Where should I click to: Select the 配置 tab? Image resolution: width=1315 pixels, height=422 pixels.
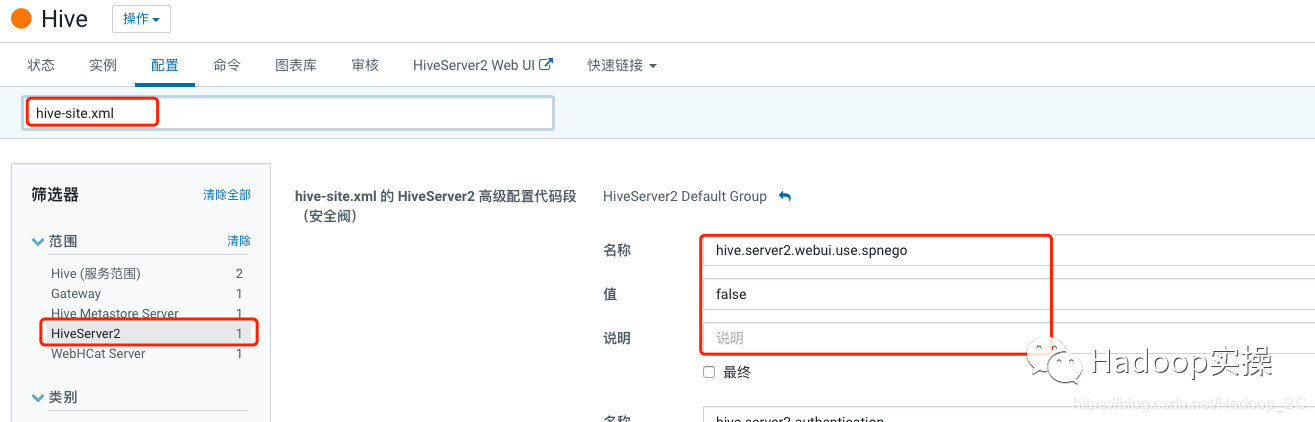pos(165,65)
